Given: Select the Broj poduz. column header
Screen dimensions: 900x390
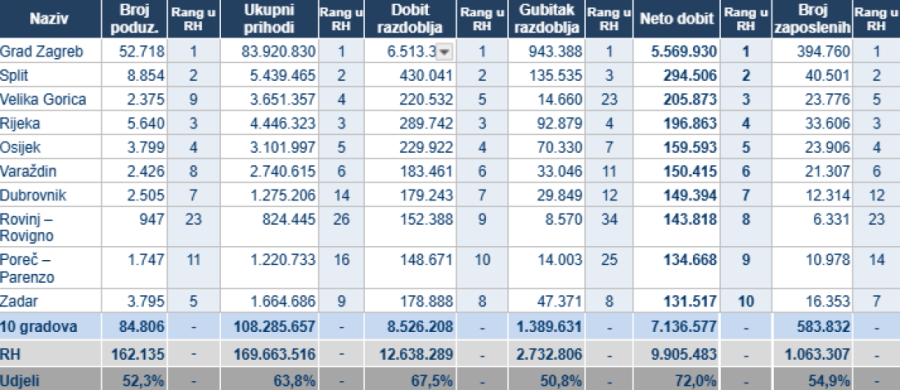Looking at the screenshot, I should (x=134, y=19).
